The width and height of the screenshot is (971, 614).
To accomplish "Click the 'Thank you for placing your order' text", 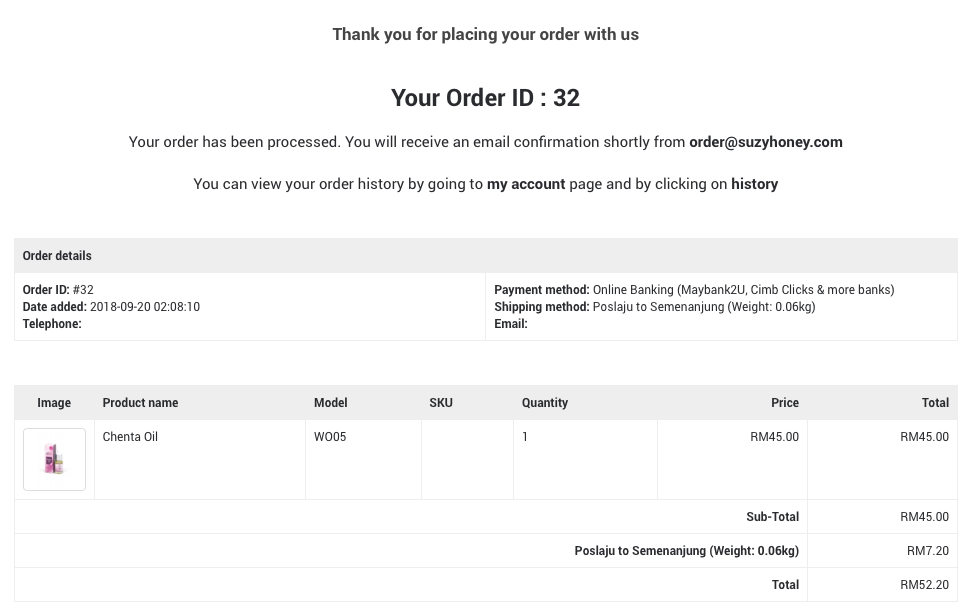I will click(486, 34).
